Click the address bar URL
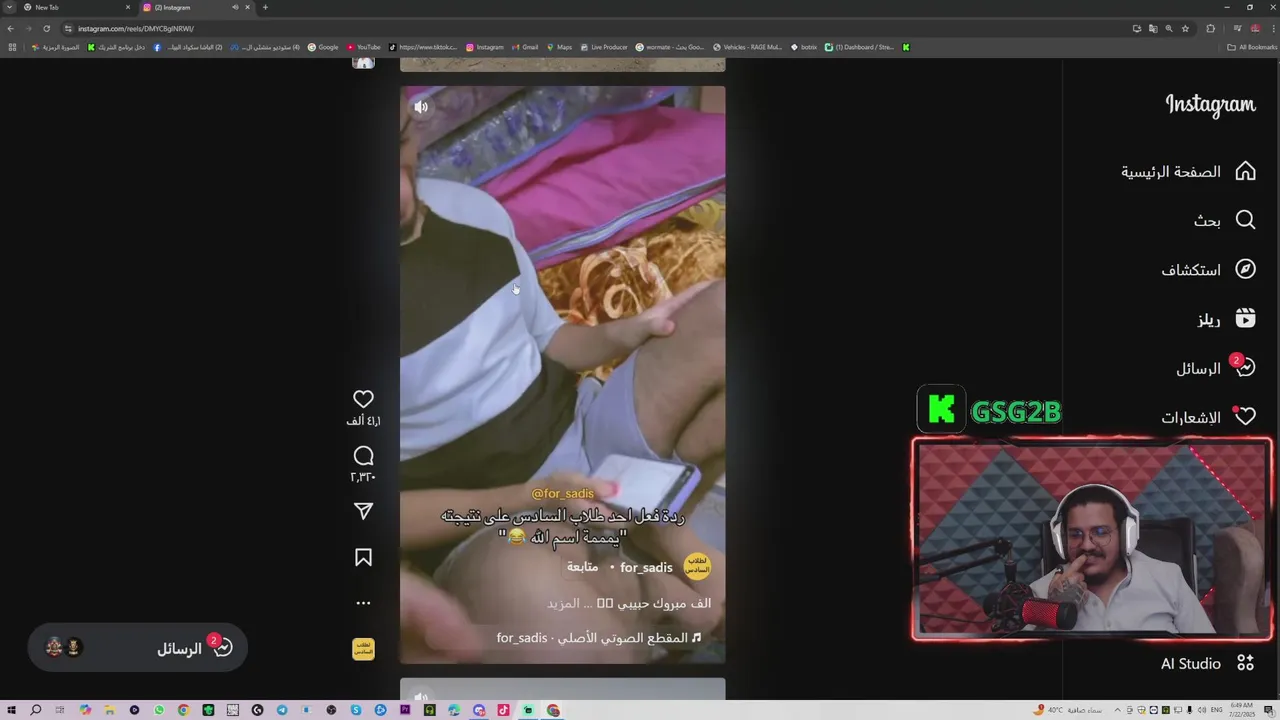 tap(136, 29)
